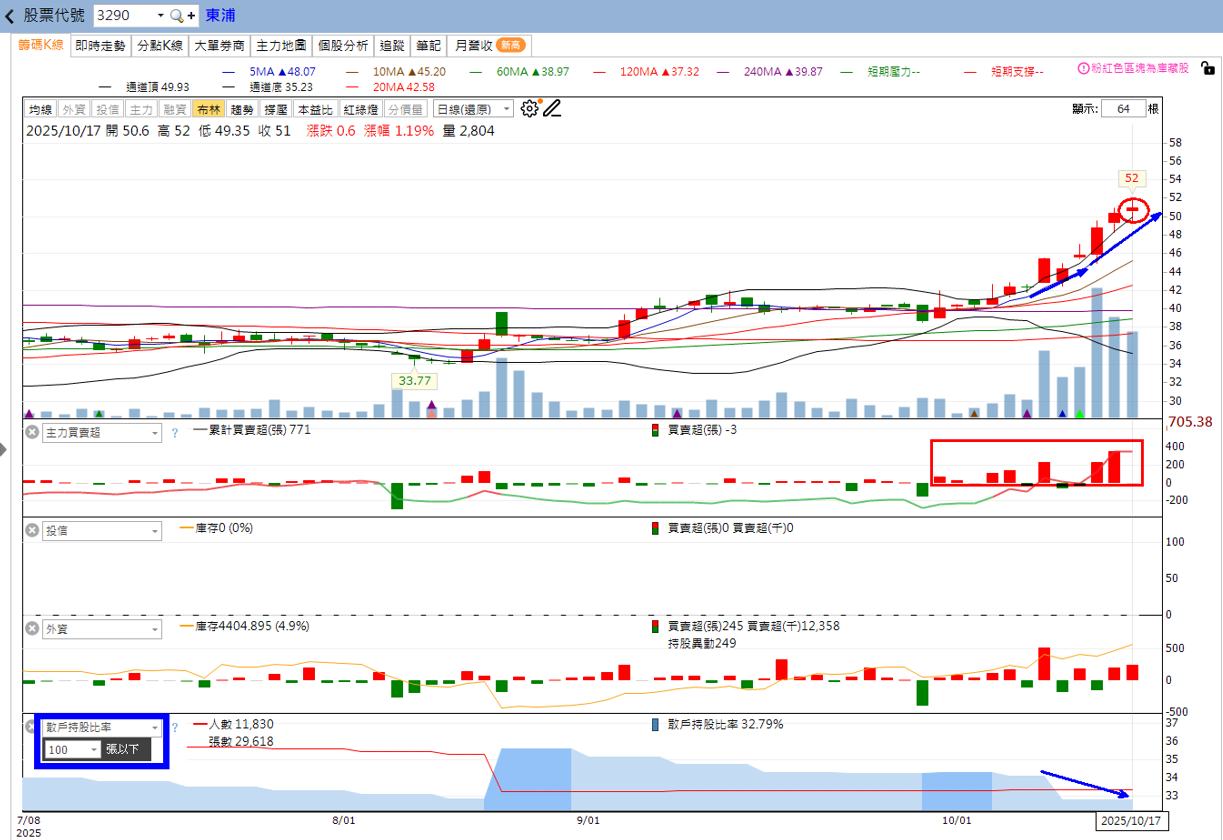The width and height of the screenshot is (1223, 840).
Task: Switch to the 分點K線 tab
Action: tap(160, 45)
